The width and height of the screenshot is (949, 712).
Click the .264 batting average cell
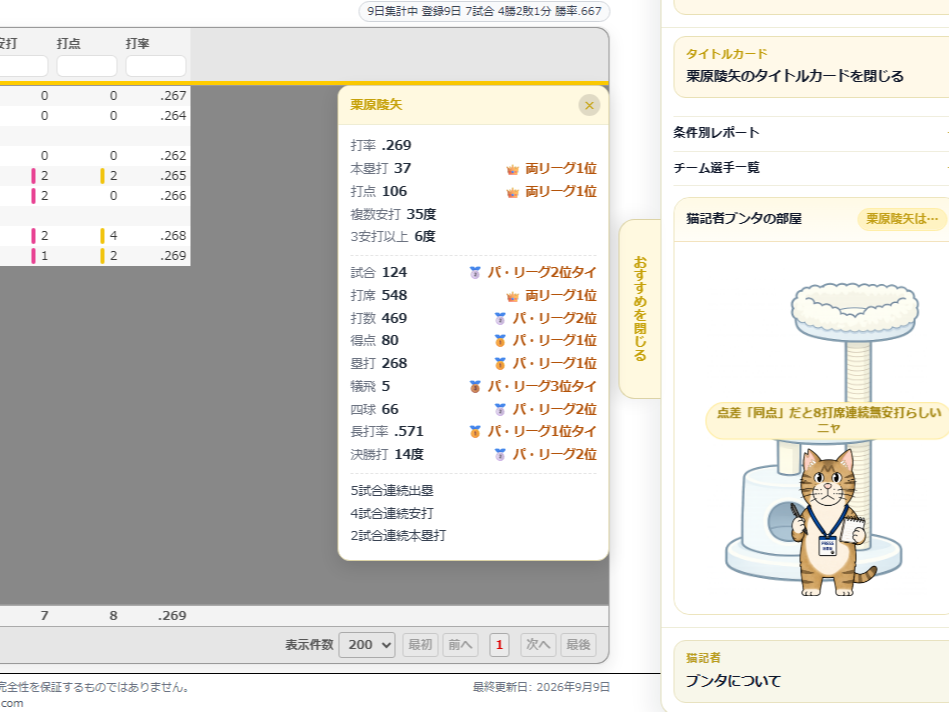tap(173, 116)
